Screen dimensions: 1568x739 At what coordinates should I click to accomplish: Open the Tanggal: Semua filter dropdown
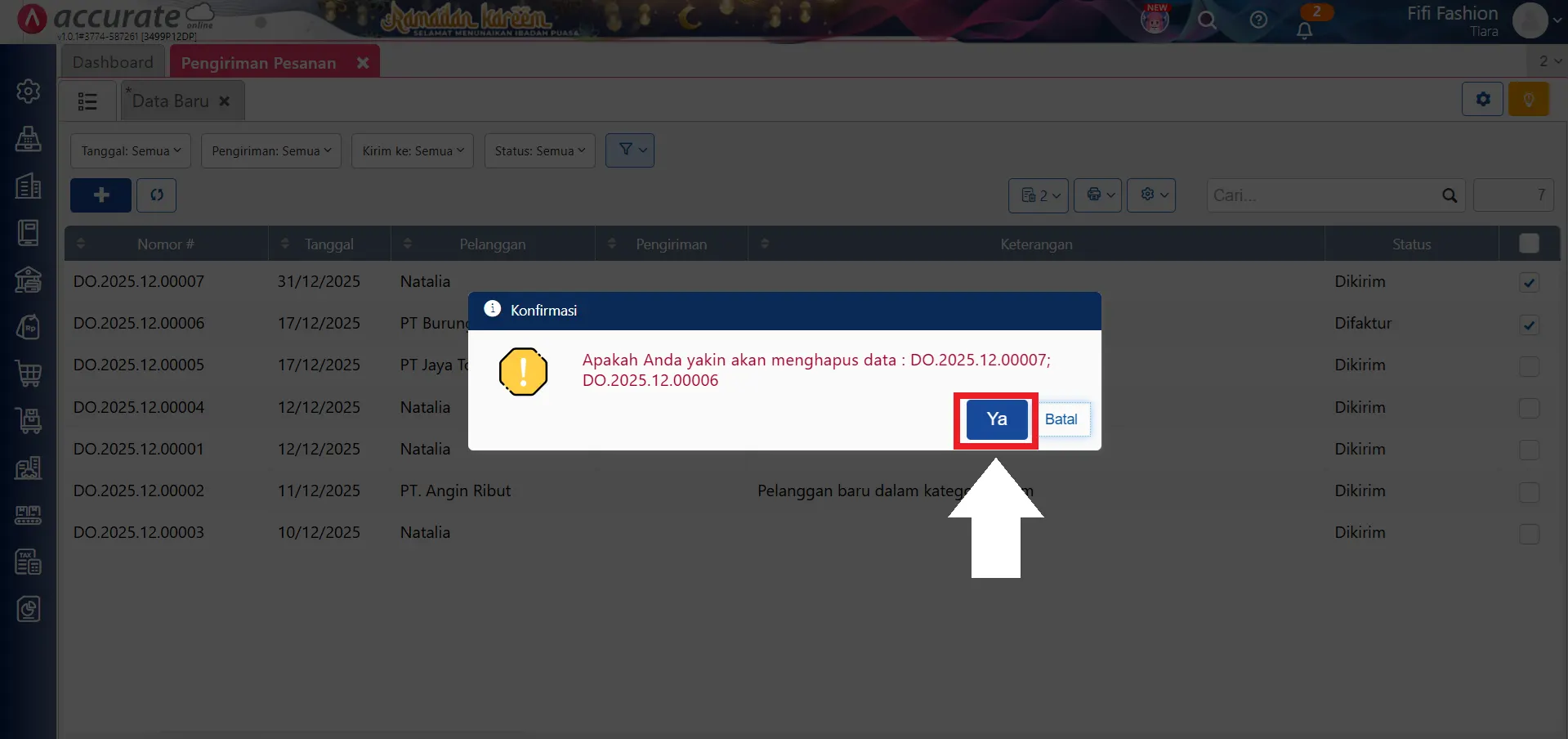130,150
